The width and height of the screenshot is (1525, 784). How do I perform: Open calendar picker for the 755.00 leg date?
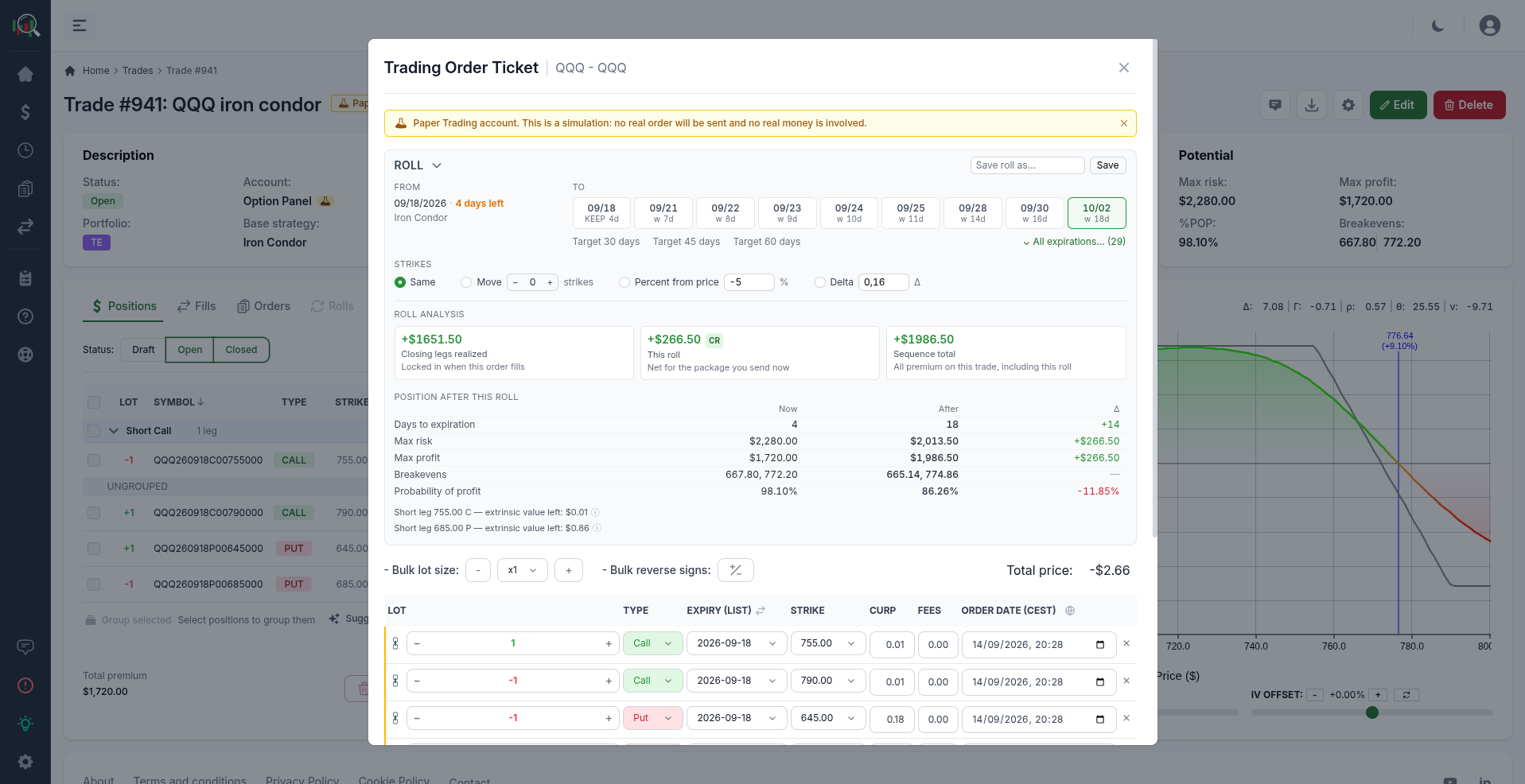[x=1100, y=645]
